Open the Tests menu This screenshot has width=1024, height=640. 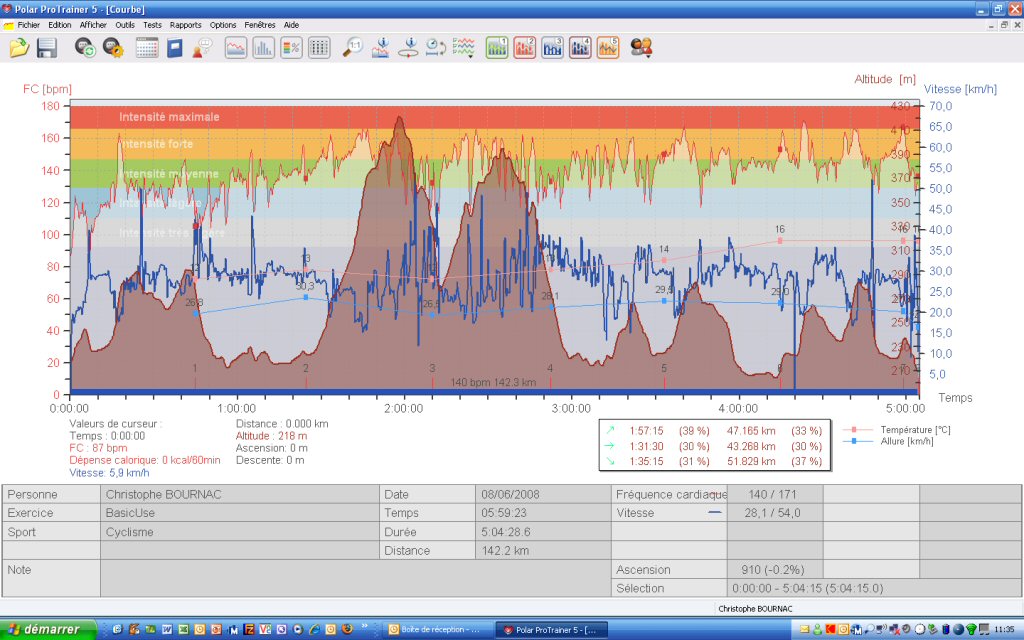tap(152, 25)
